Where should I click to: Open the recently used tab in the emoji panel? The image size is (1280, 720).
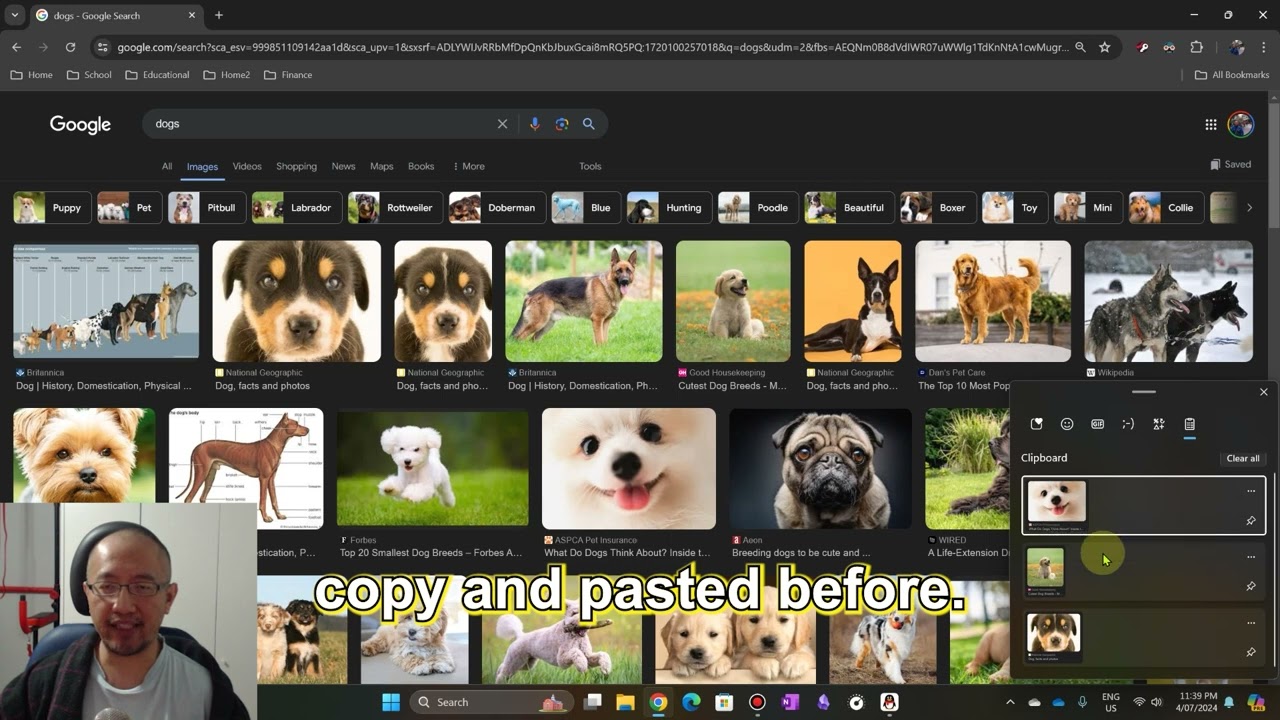click(x=1036, y=424)
